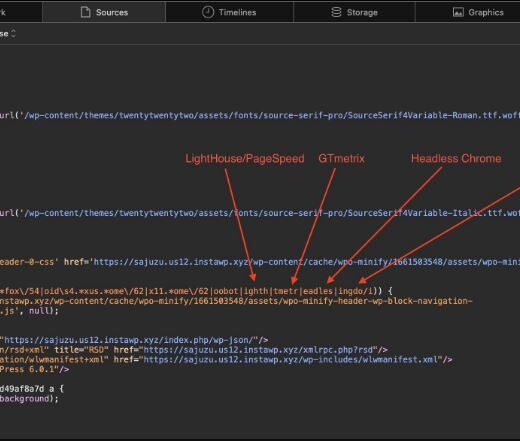
Task: Open the Storage tab
Action: pos(354,12)
